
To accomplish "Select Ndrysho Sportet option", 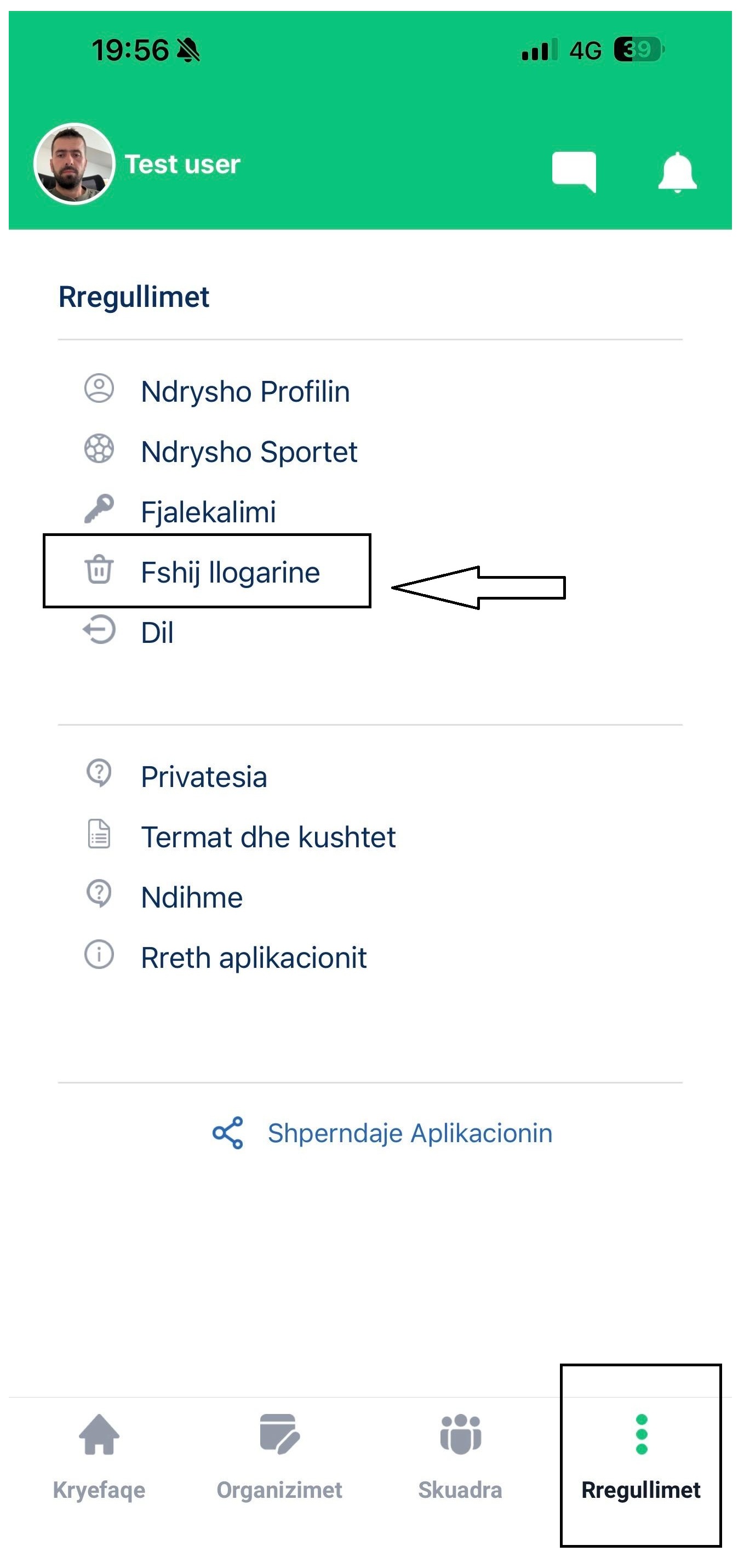I will coord(249,452).
